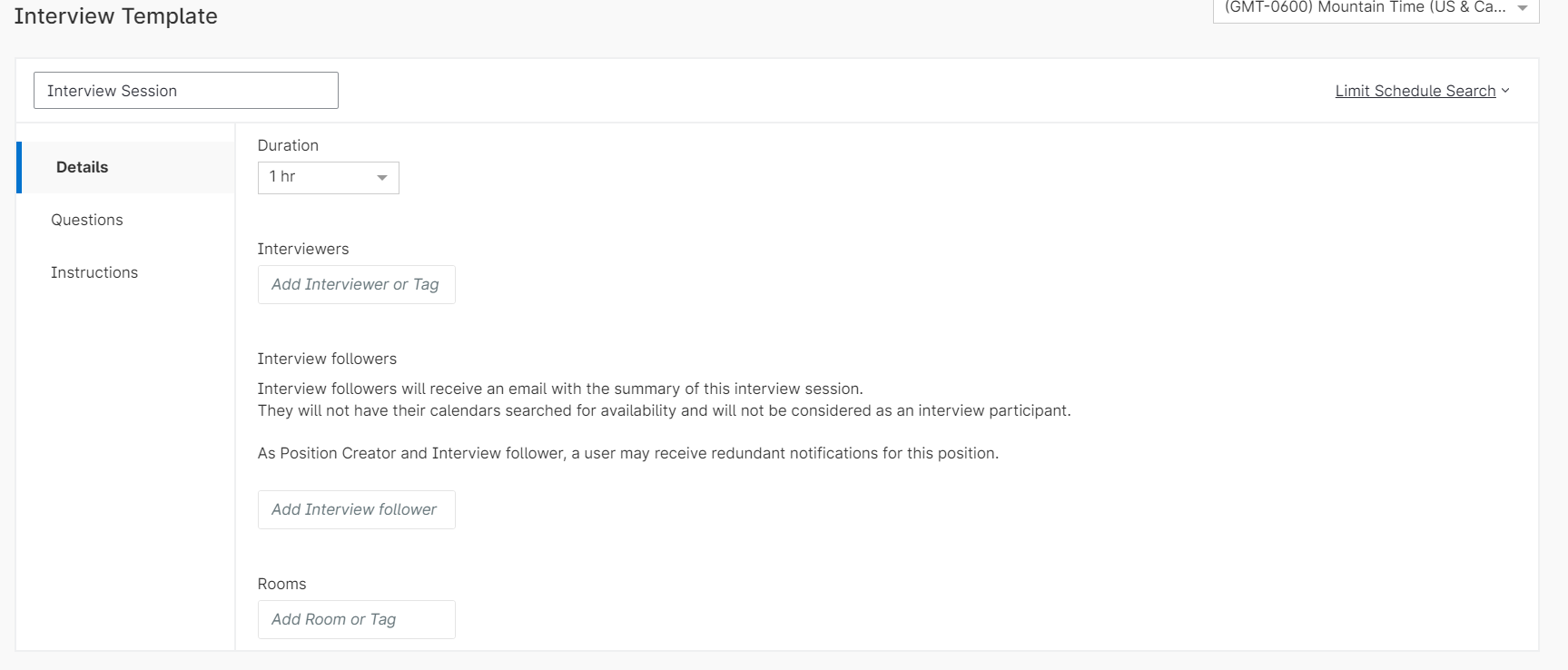Switch to the Details tab
This screenshot has width=1568, height=670.
82,167
